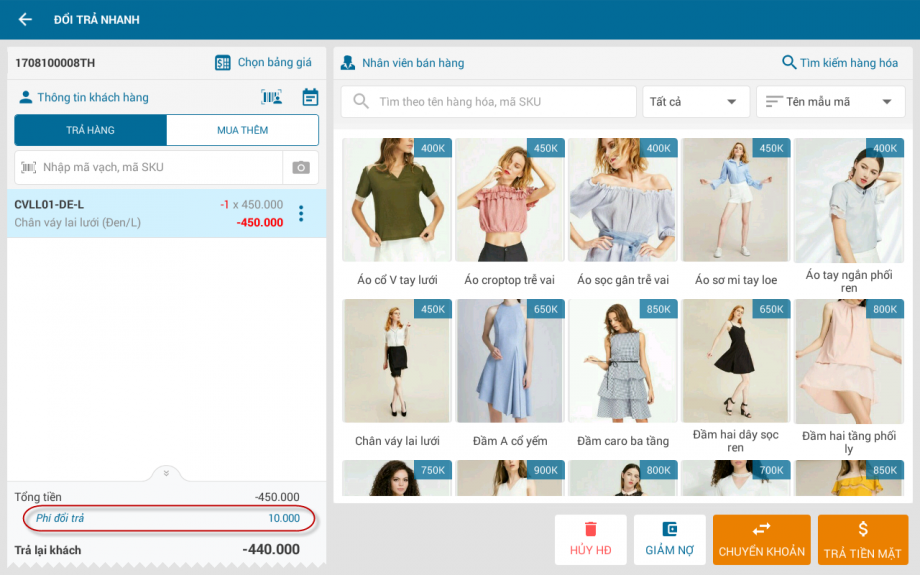The image size is (920, 575).
Task: Click the order code 1708100008TH
Action: (x=55, y=63)
